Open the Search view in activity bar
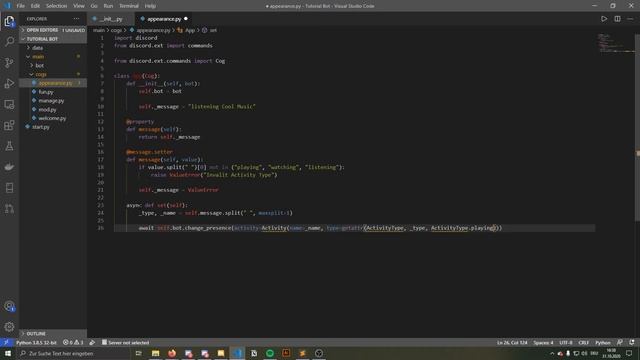The width and height of the screenshot is (640, 360). point(9,41)
